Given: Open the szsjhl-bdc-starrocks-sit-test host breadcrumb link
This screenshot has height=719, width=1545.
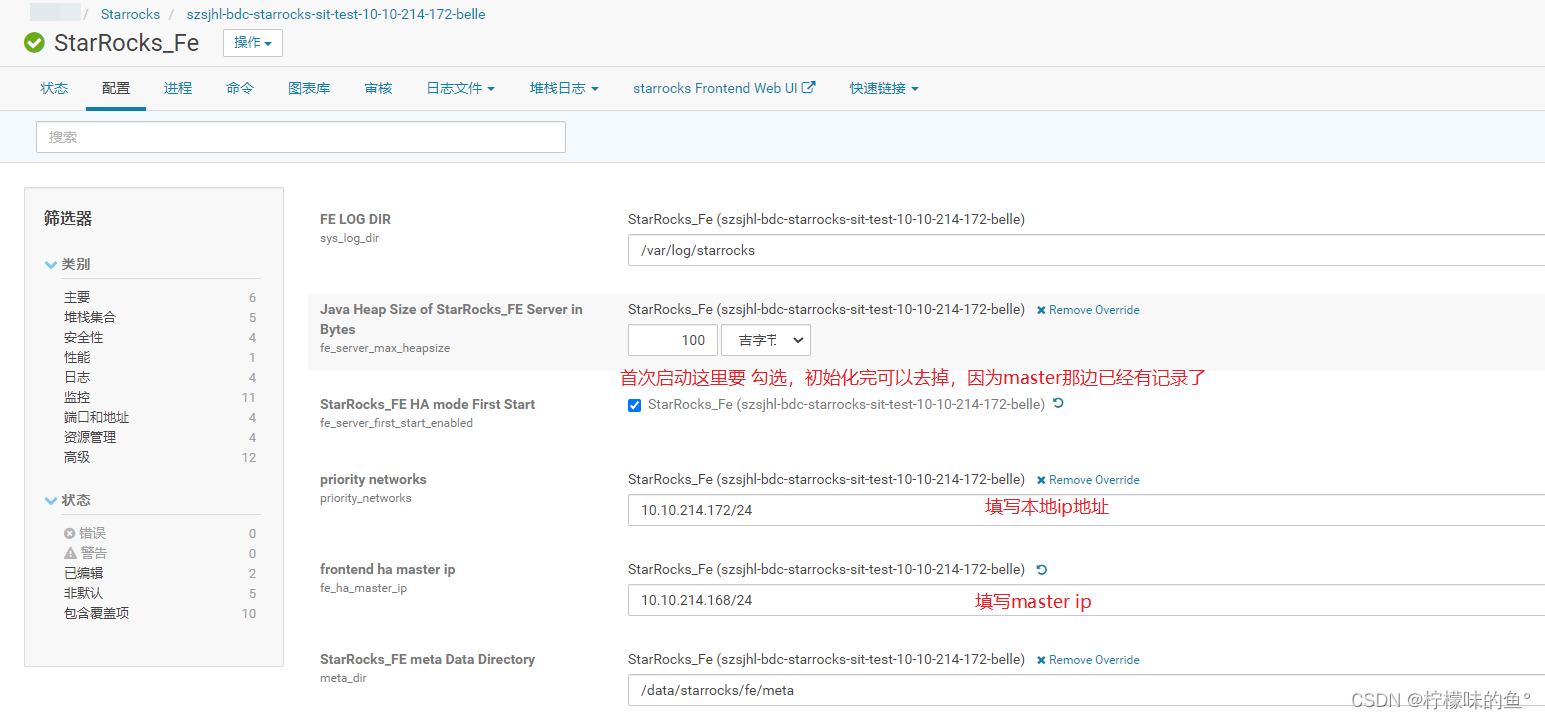Looking at the screenshot, I should [x=336, y=14].
